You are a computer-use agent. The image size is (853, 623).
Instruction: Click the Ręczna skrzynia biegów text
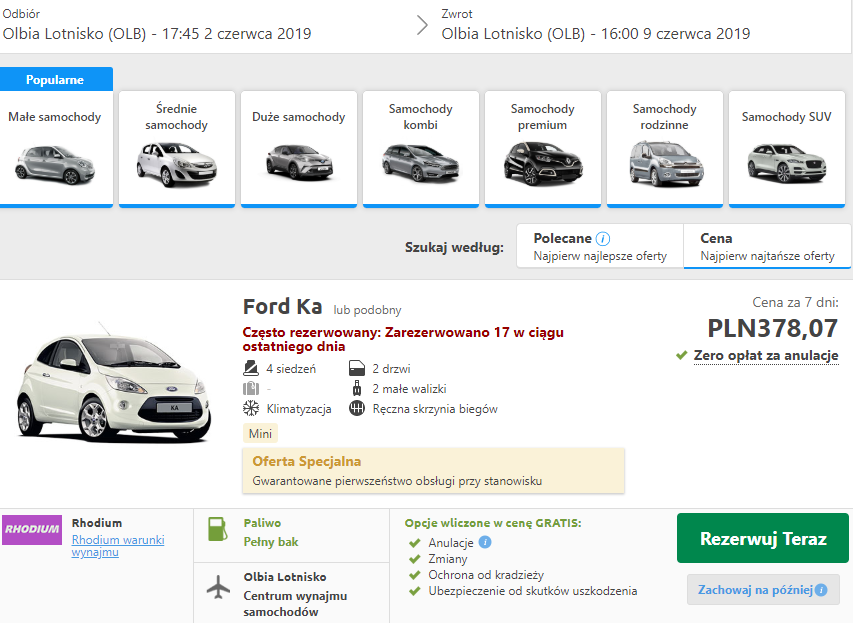pyautogui.click(x=435, y=409)
